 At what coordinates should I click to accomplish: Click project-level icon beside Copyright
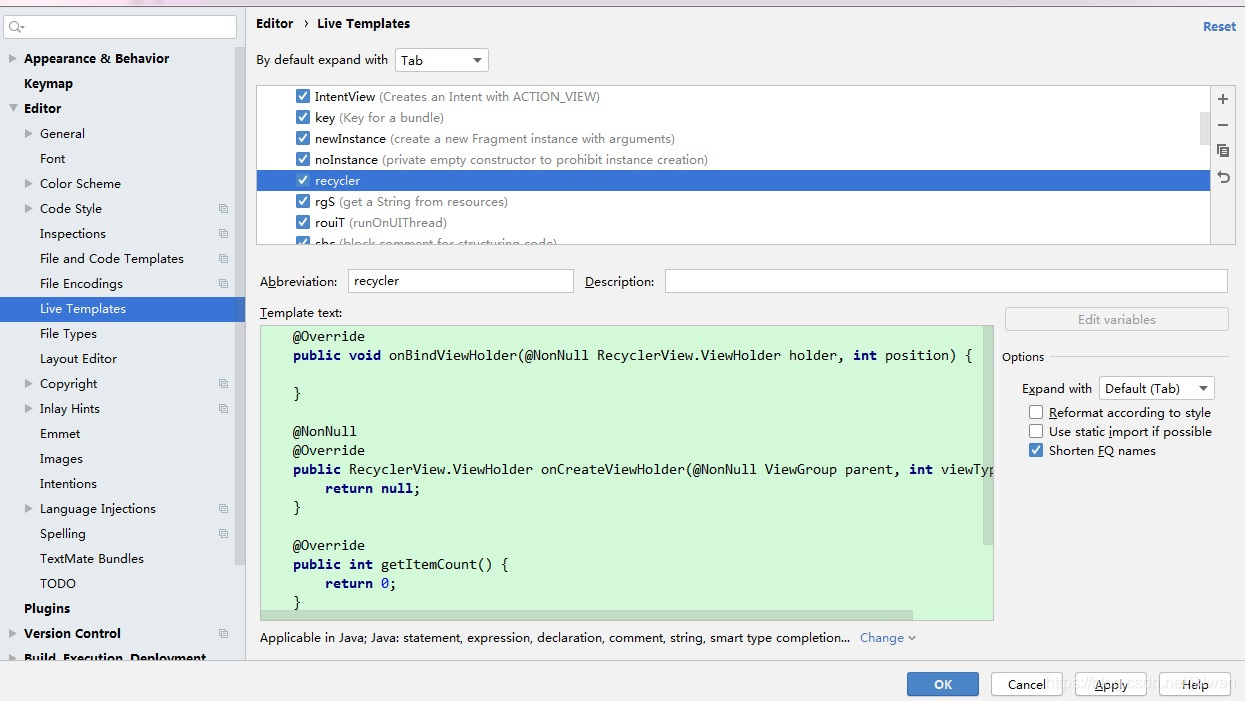pyautogui.click(x=223, y=384)
